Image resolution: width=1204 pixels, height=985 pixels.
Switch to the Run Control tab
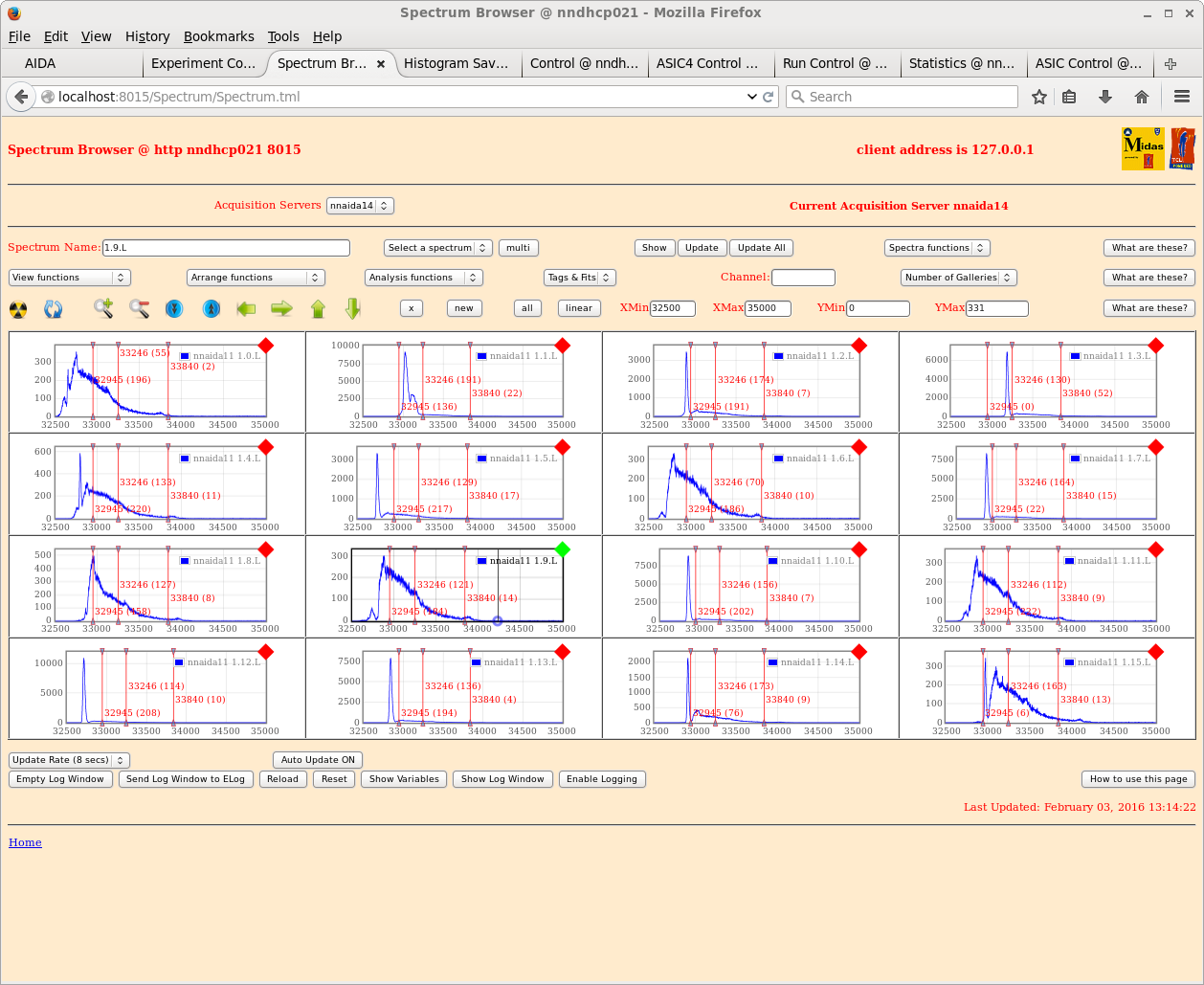(834, 63)
